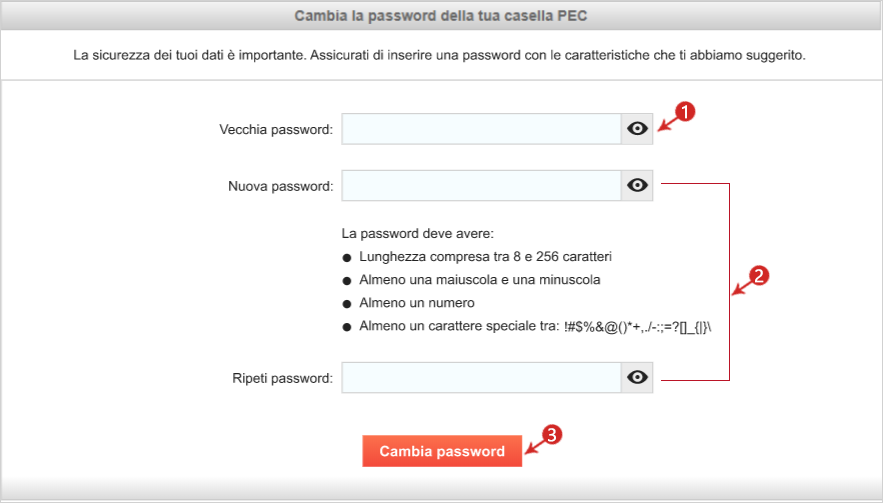Click the security notice sentence below the header
The height and width of the screenshot is (503, 883).
(439, 55)
